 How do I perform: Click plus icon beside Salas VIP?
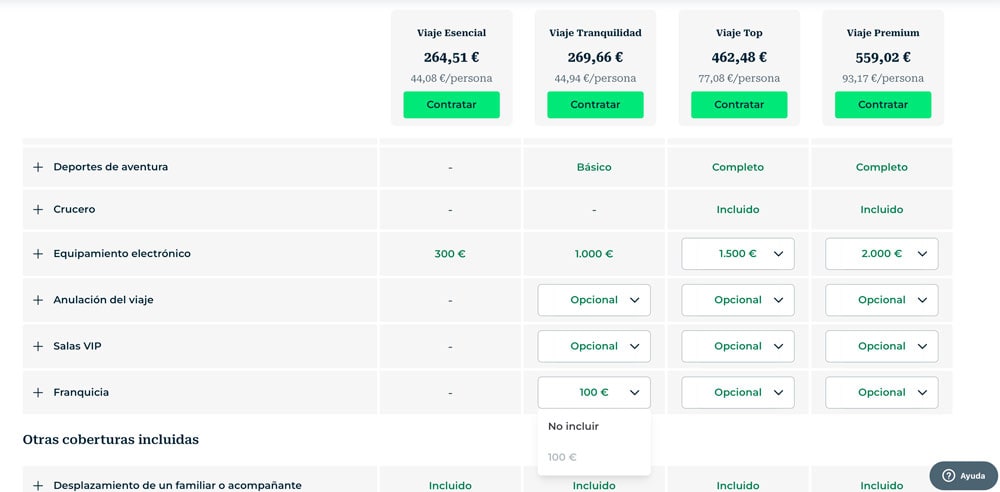[x=38, y=346]
